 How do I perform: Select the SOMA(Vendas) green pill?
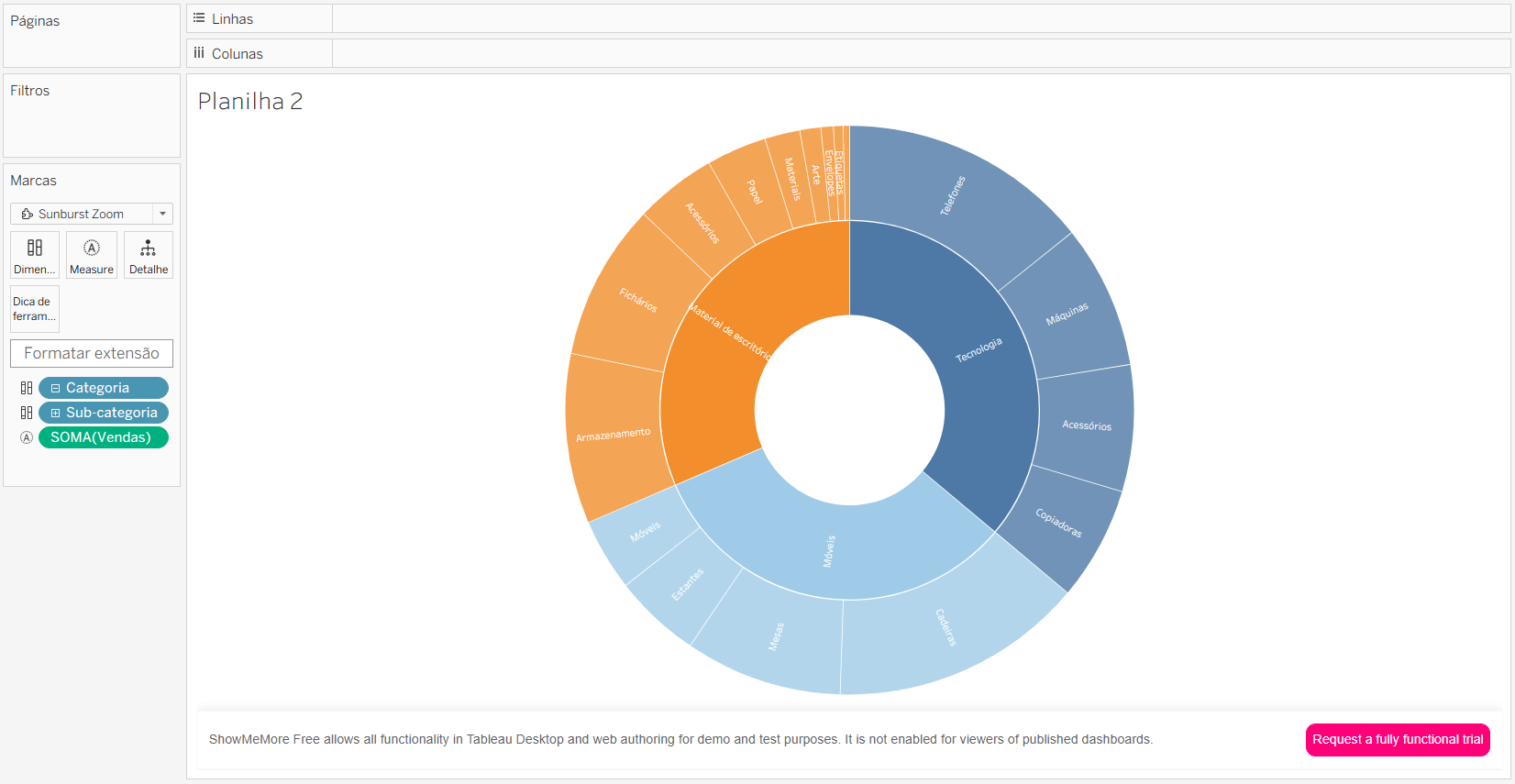[103, 437]
